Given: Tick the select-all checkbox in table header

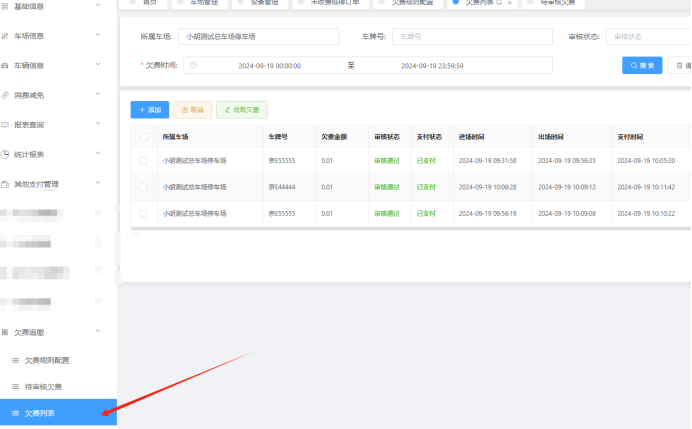Looking at the screenshot, I should (144, 137).
